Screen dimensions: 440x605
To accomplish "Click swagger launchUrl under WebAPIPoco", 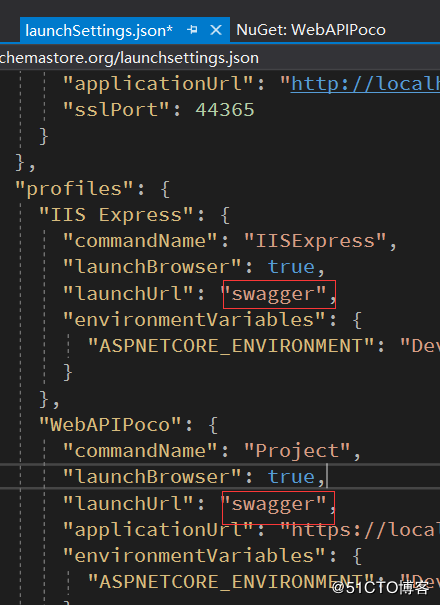I will (x=273, y=504).
